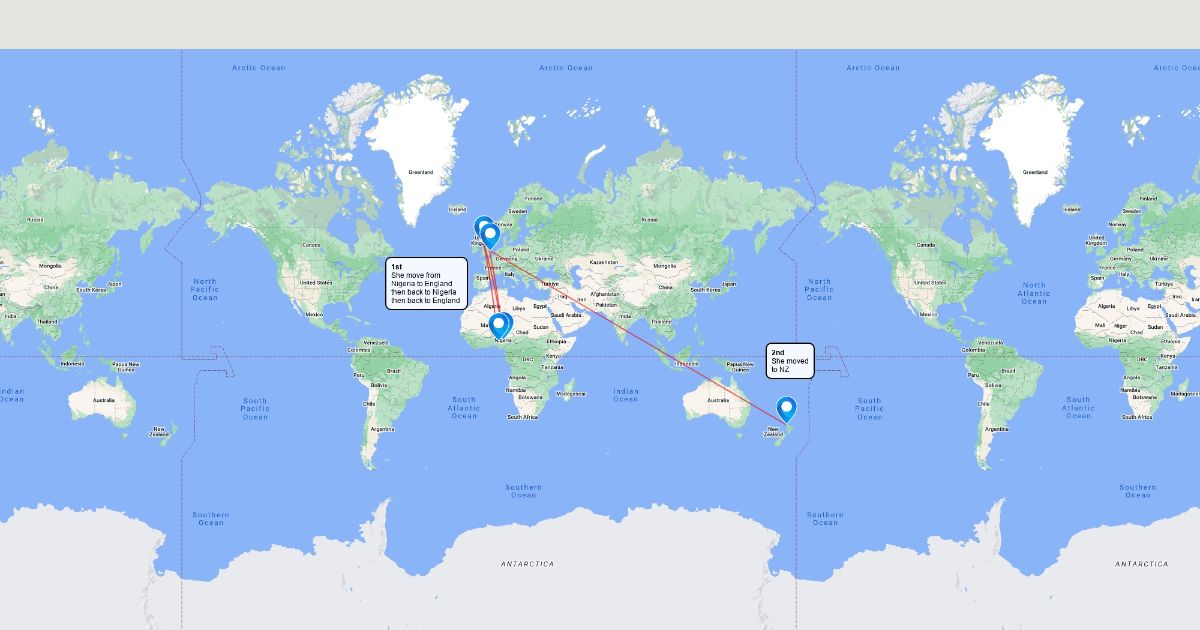This screenshot has height=630, width=1200.
Task: Click the front map pin over England
Action: tap(491, 236)
